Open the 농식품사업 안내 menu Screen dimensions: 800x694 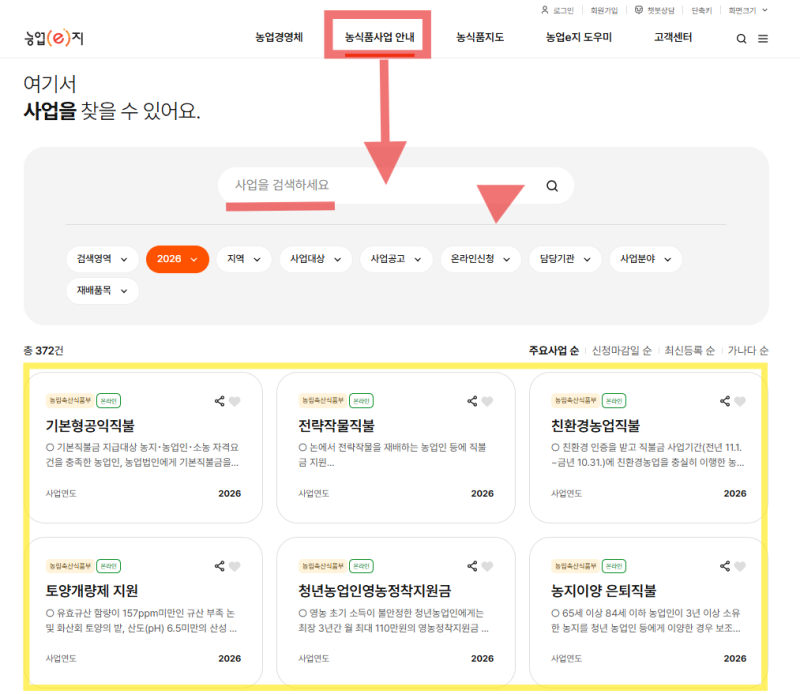[x=380, y=37]
